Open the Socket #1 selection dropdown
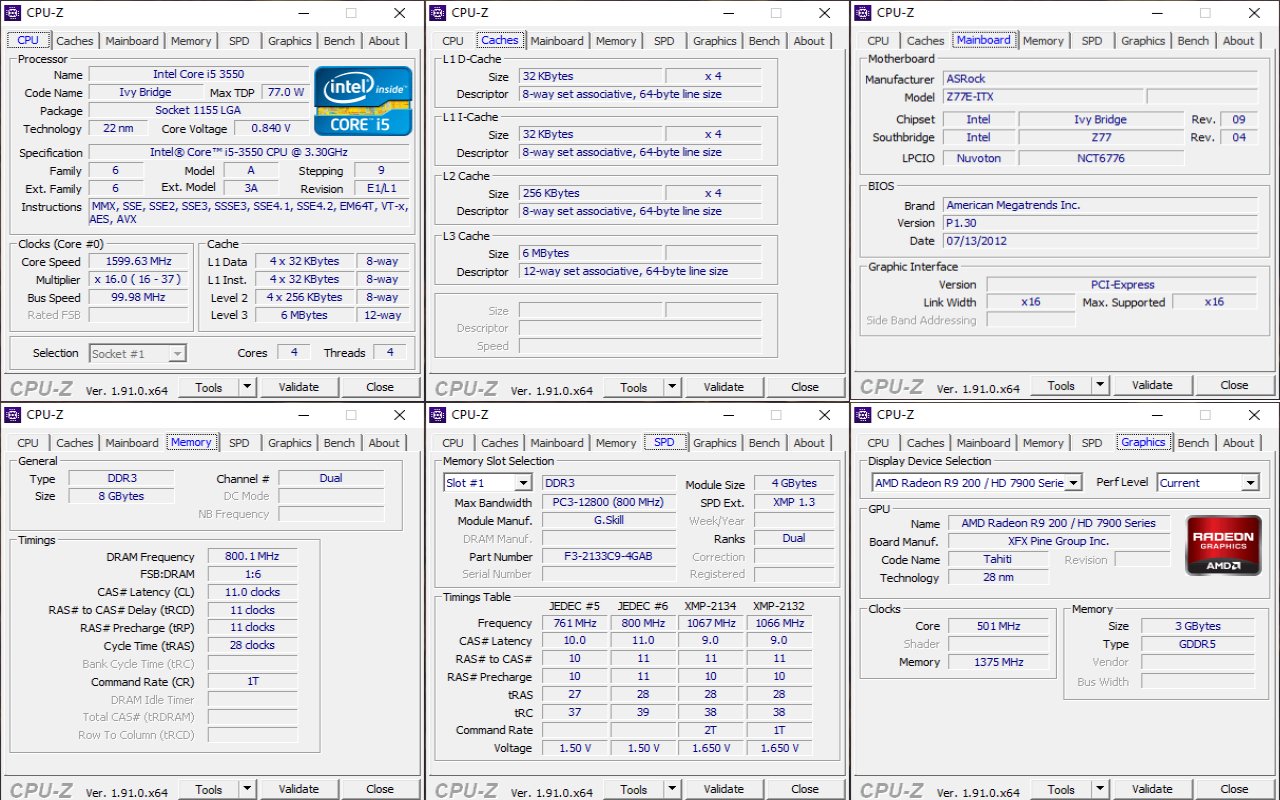1280x800 pixels. point(177,353)
